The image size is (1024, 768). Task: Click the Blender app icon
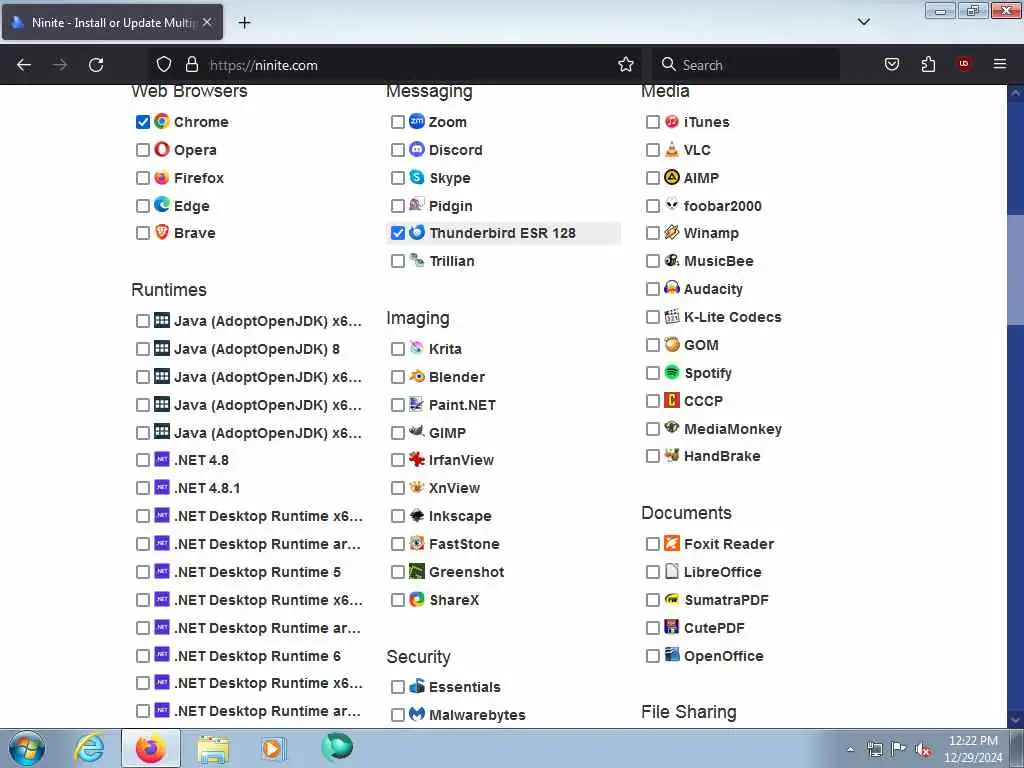tap(417, 377)
